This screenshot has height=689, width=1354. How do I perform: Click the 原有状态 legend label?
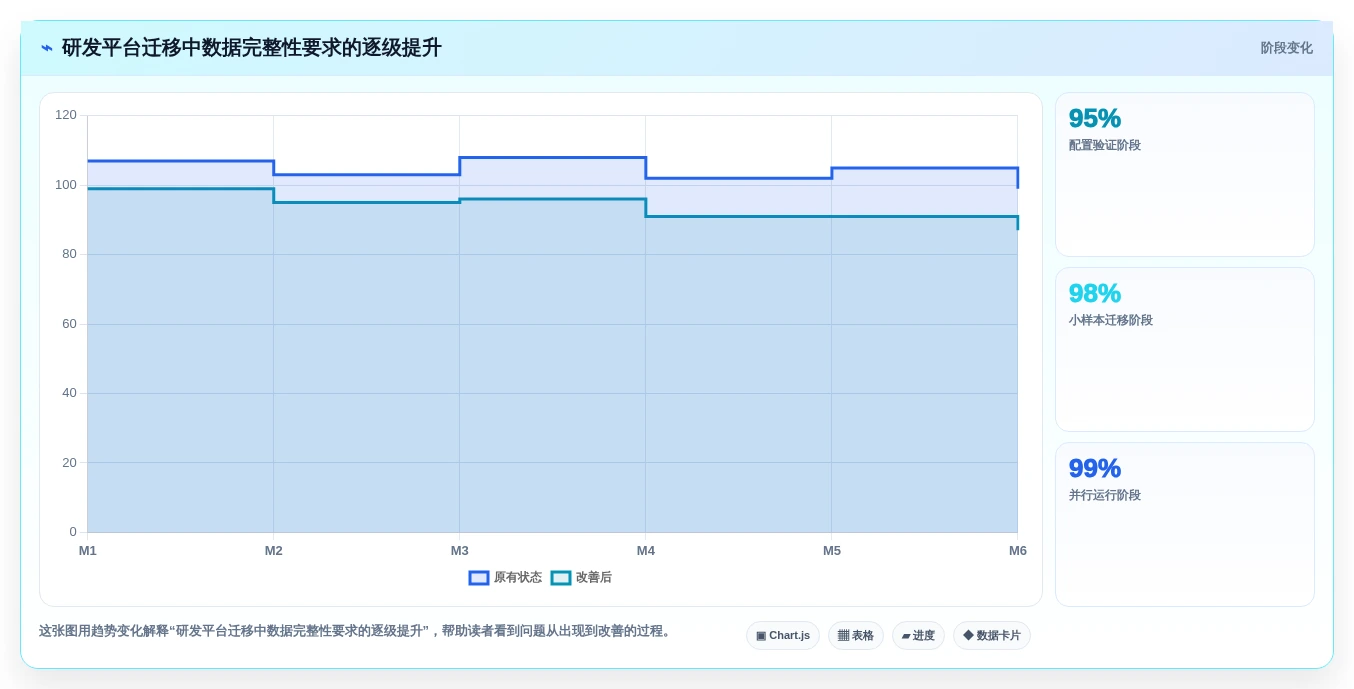518,578
